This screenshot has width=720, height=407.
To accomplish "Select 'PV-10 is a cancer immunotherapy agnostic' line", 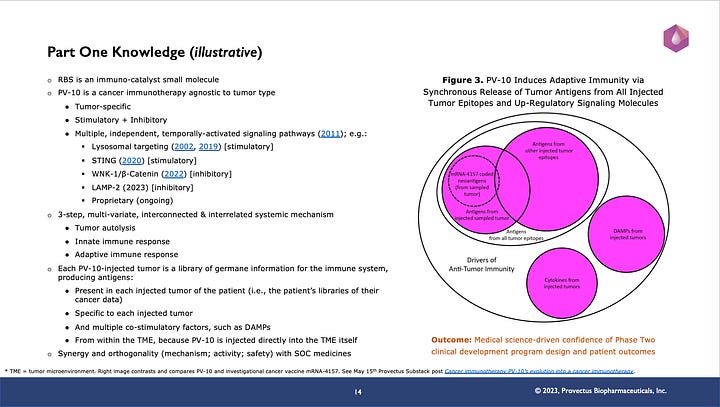I will pos(166,92).
